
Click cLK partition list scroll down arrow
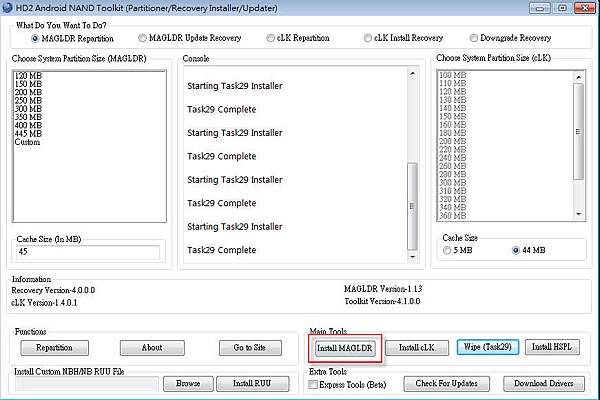click(579, 214)
